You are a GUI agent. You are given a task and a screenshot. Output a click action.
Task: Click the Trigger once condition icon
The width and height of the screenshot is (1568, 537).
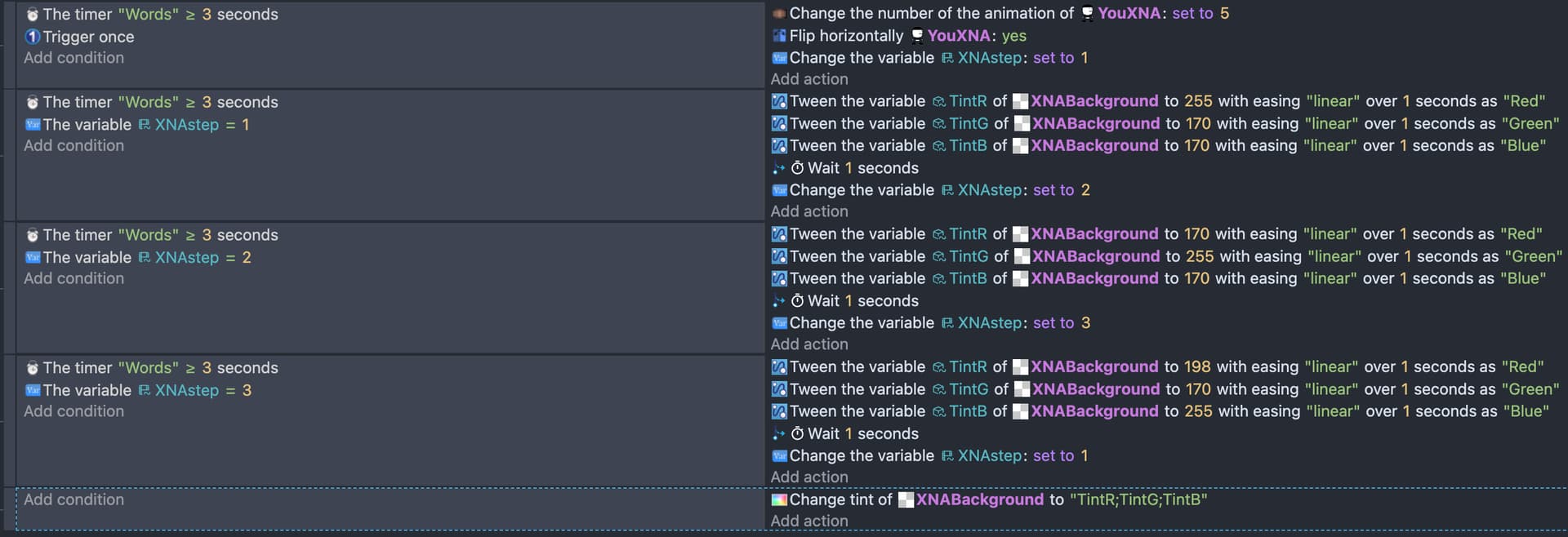point(33,37)
